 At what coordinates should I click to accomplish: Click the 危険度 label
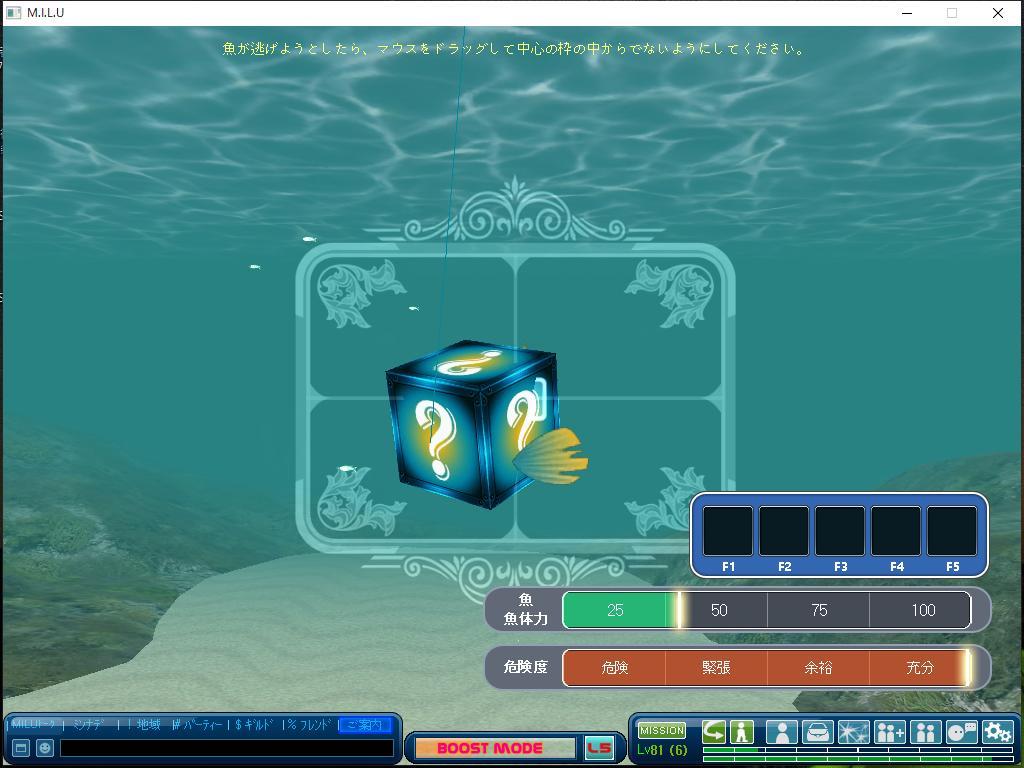(525, 667)
